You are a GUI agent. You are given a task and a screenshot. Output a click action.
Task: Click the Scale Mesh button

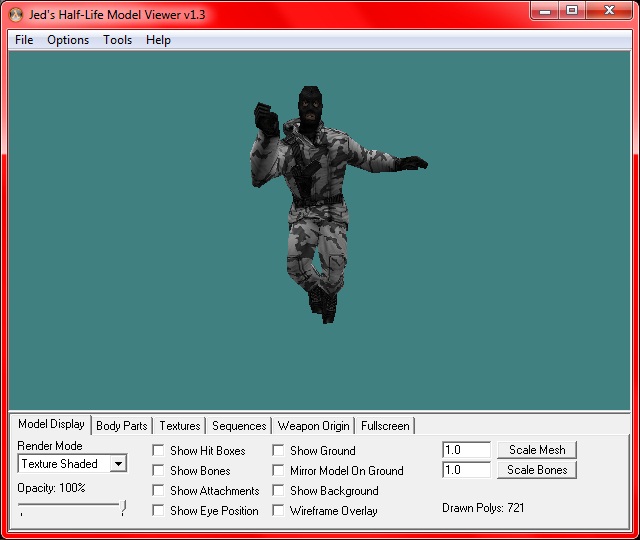[537, 450]
